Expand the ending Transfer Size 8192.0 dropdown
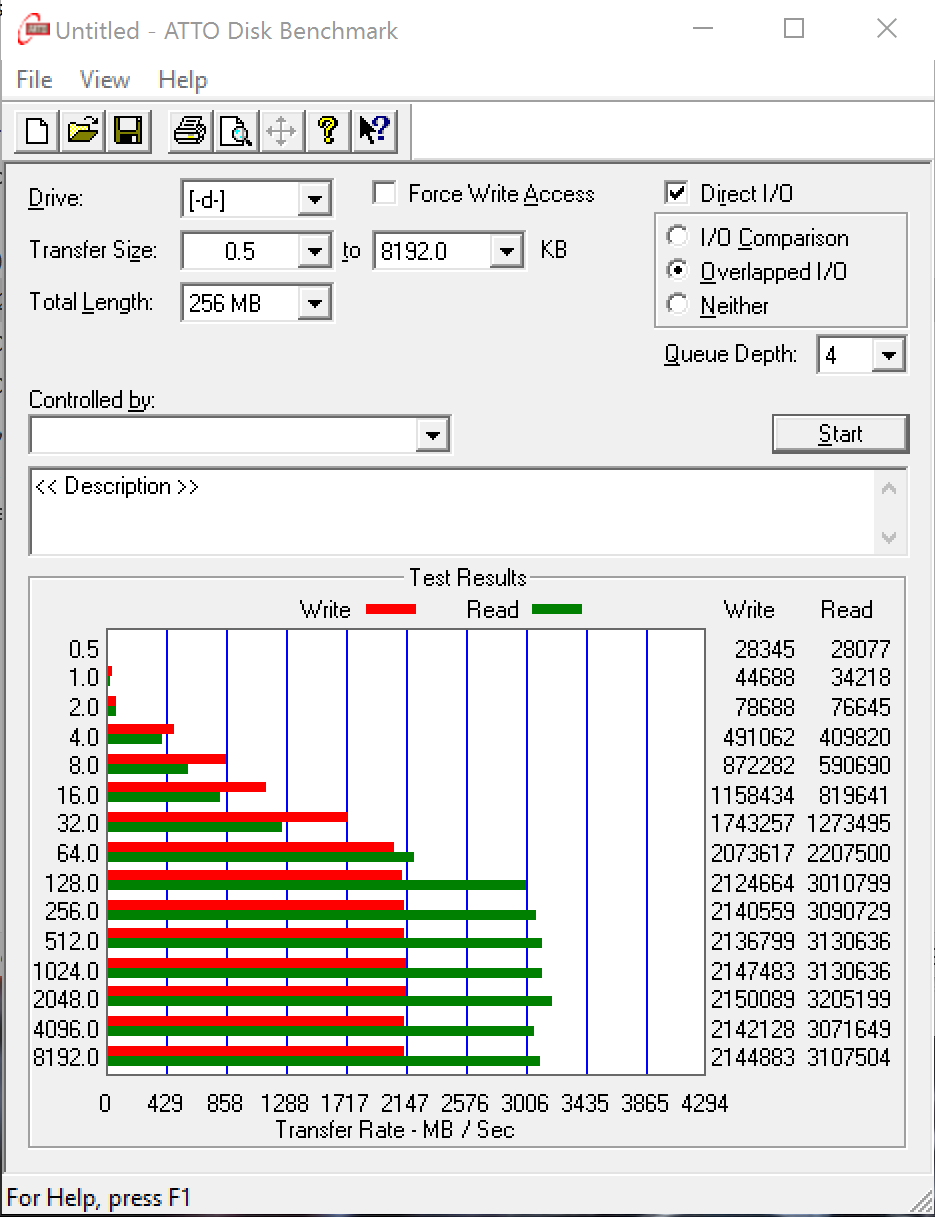The height and width of the screenshot is (1217, 935). 506,251
